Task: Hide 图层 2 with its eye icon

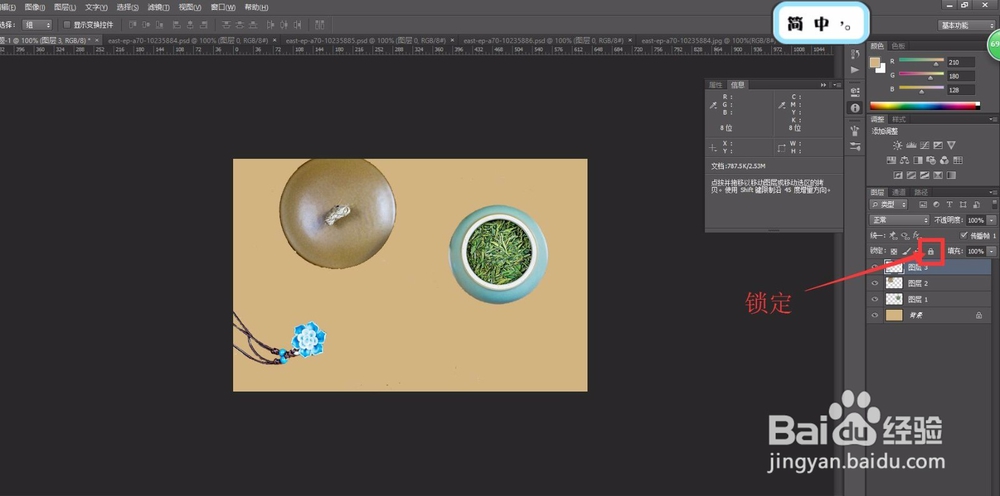Action: click(x=875, y=283)
